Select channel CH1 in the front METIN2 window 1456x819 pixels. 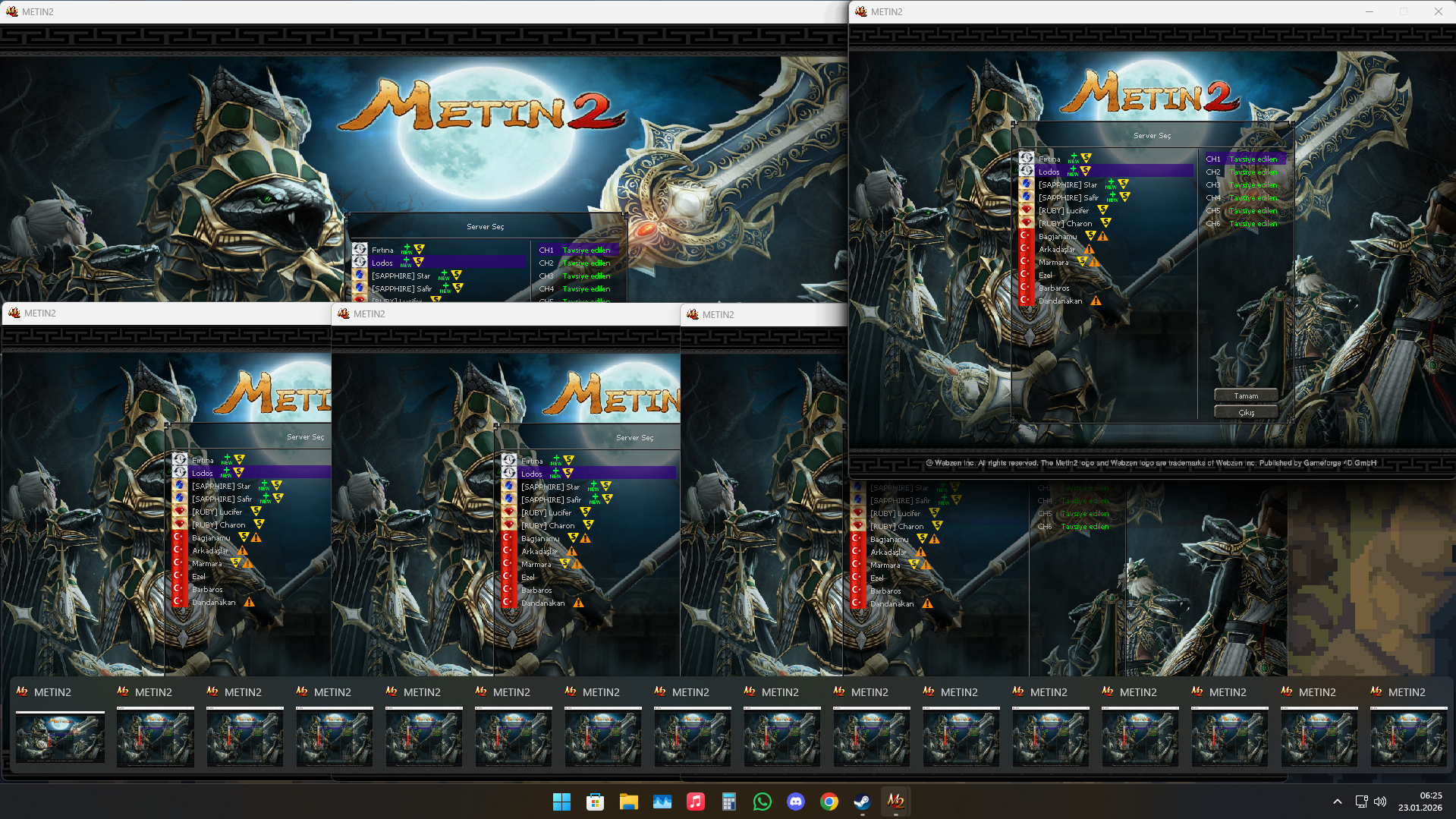pyautogui.click(x=1245, y=159)
